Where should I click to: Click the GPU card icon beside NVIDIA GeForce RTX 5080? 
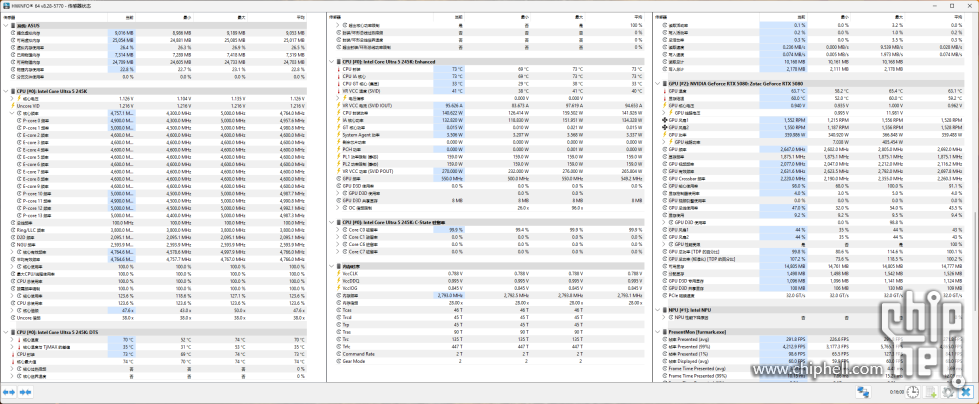[663, 84]
